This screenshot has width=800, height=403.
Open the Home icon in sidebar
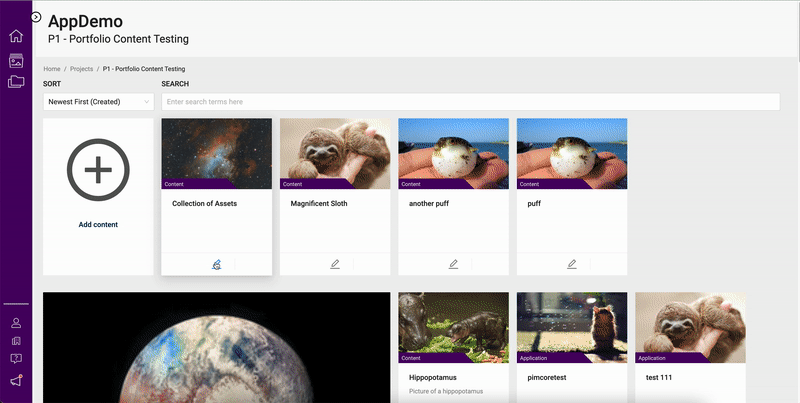click(15, 37)
